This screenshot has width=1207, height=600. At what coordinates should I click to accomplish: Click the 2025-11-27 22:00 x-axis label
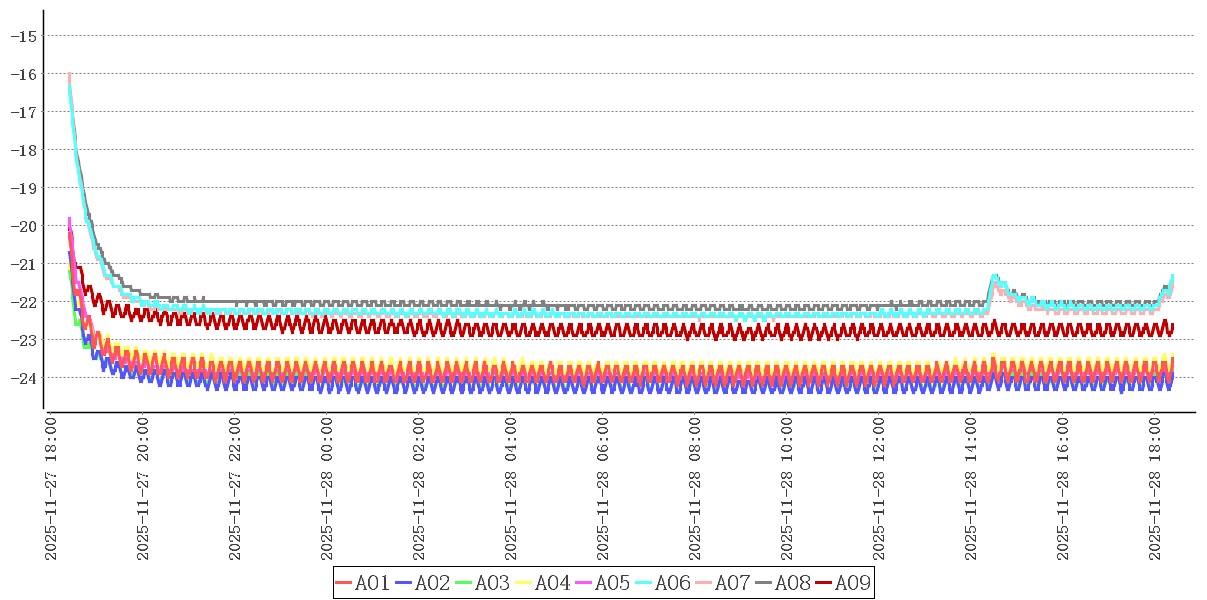click(235, 489)
